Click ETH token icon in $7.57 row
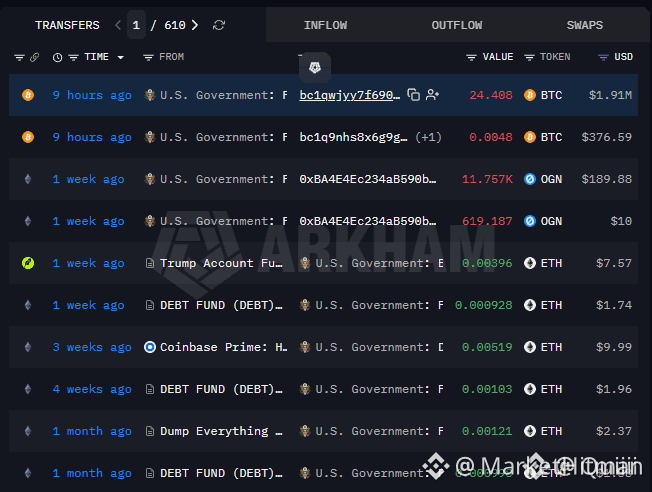Screen dimensions: 652x492 tap(530, 263)
